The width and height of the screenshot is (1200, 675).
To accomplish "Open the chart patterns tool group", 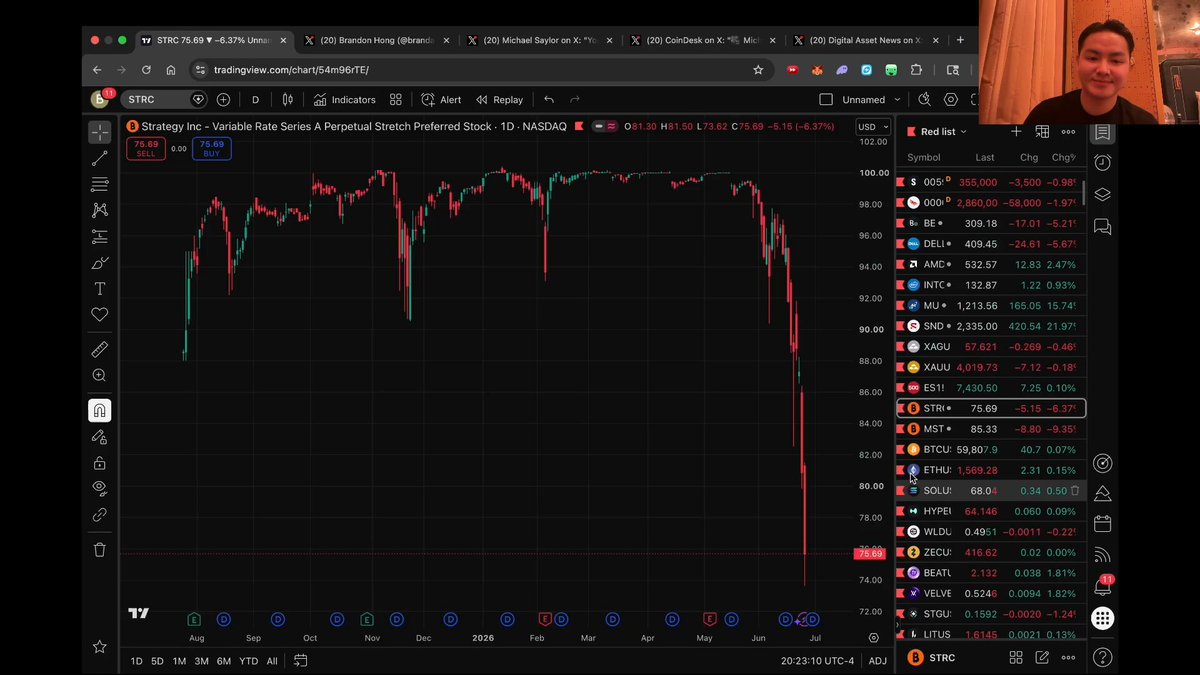I will pos(99,210).
